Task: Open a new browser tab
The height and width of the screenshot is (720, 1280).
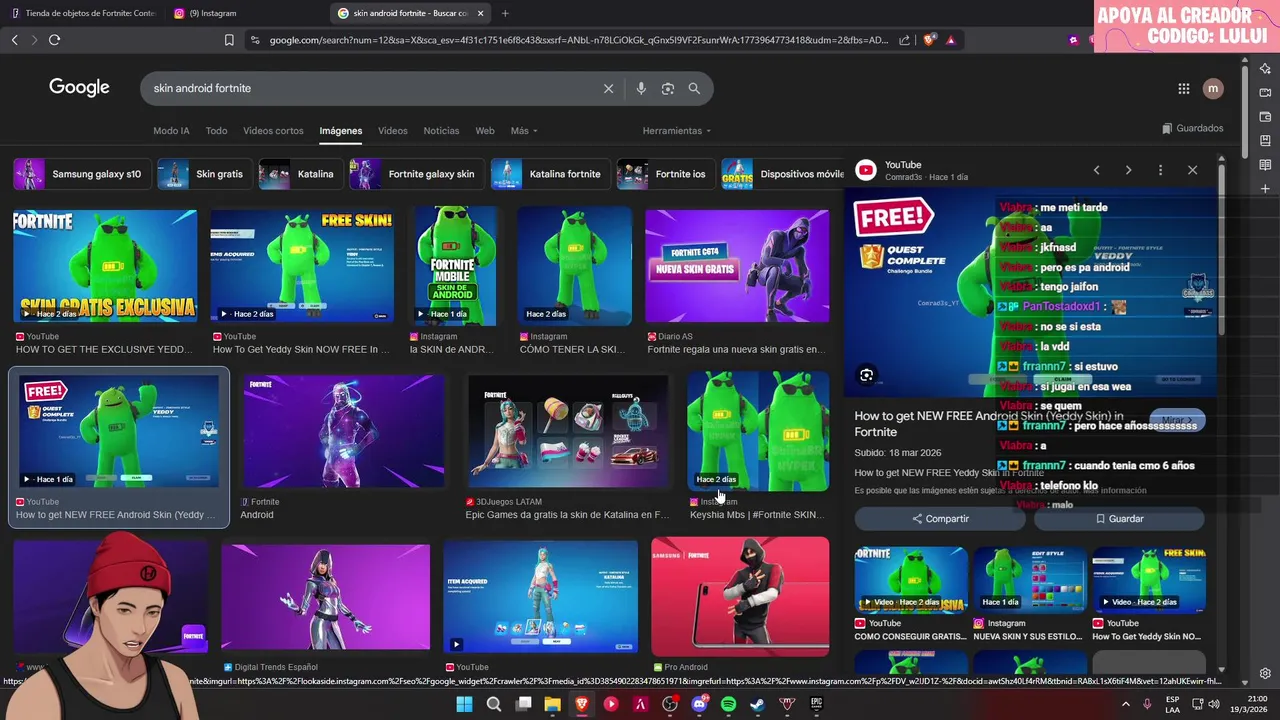Action: (x=505, y=13)
